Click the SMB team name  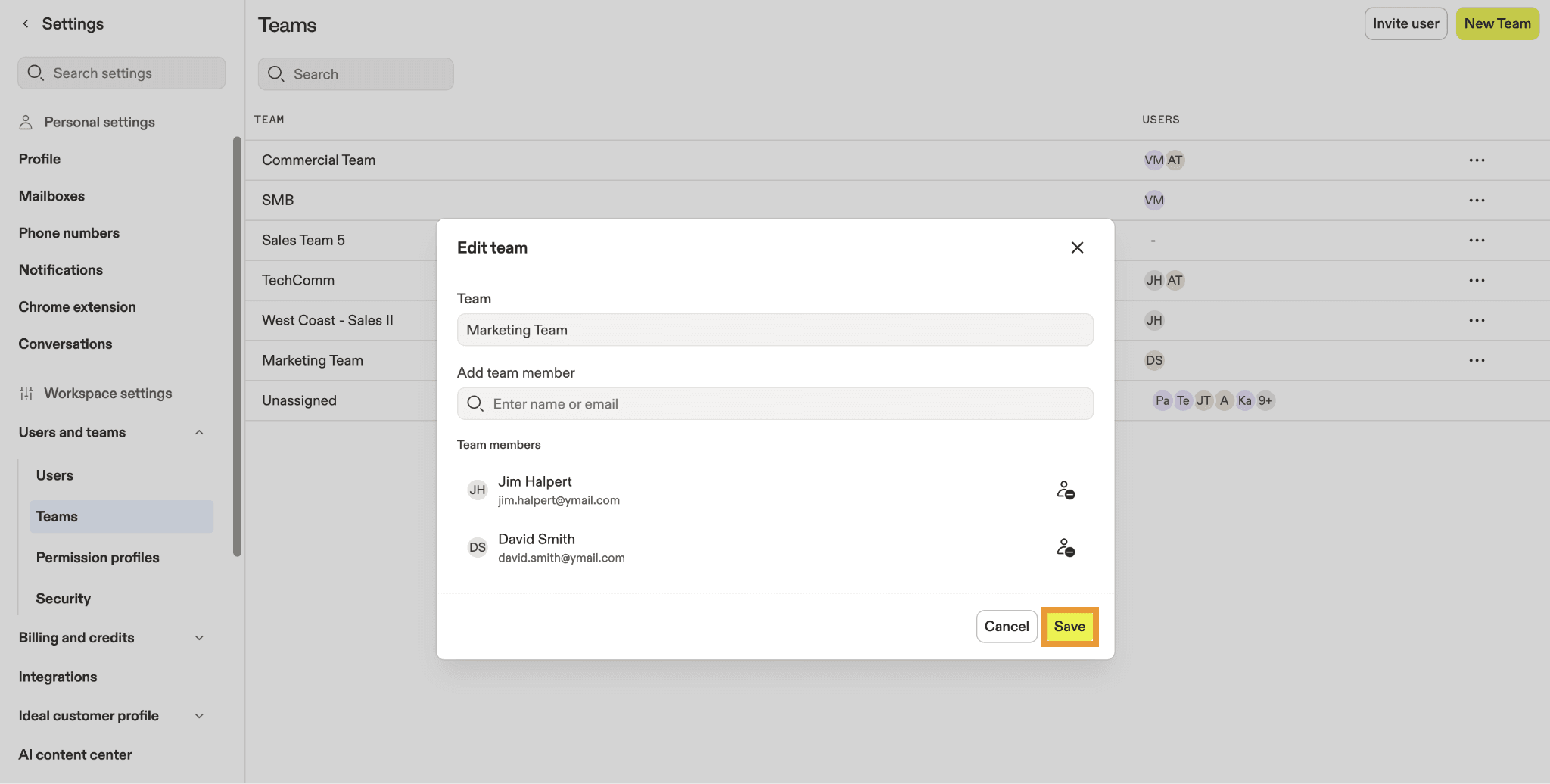[278, 201]
